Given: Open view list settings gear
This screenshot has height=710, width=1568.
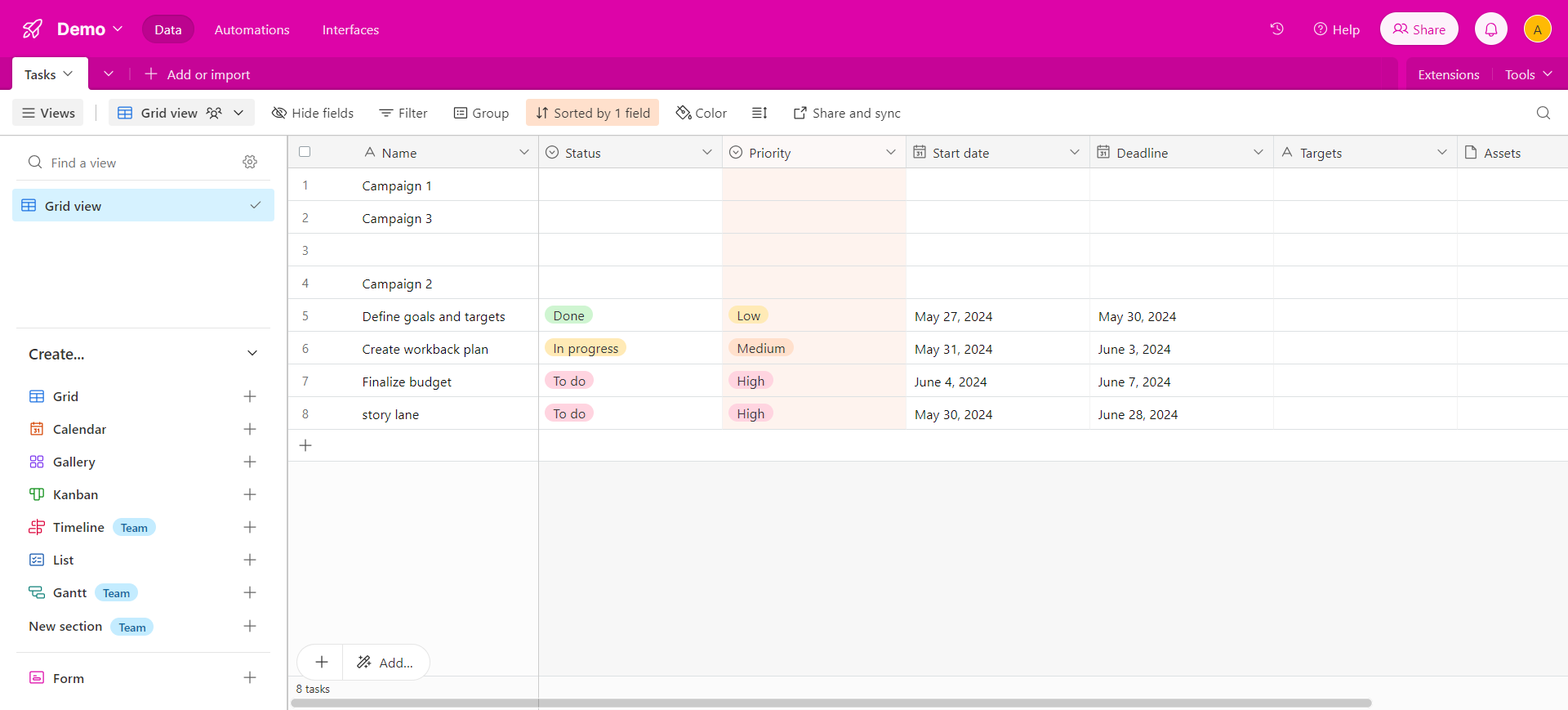Looking at the screenshot, I should [250, 163].
